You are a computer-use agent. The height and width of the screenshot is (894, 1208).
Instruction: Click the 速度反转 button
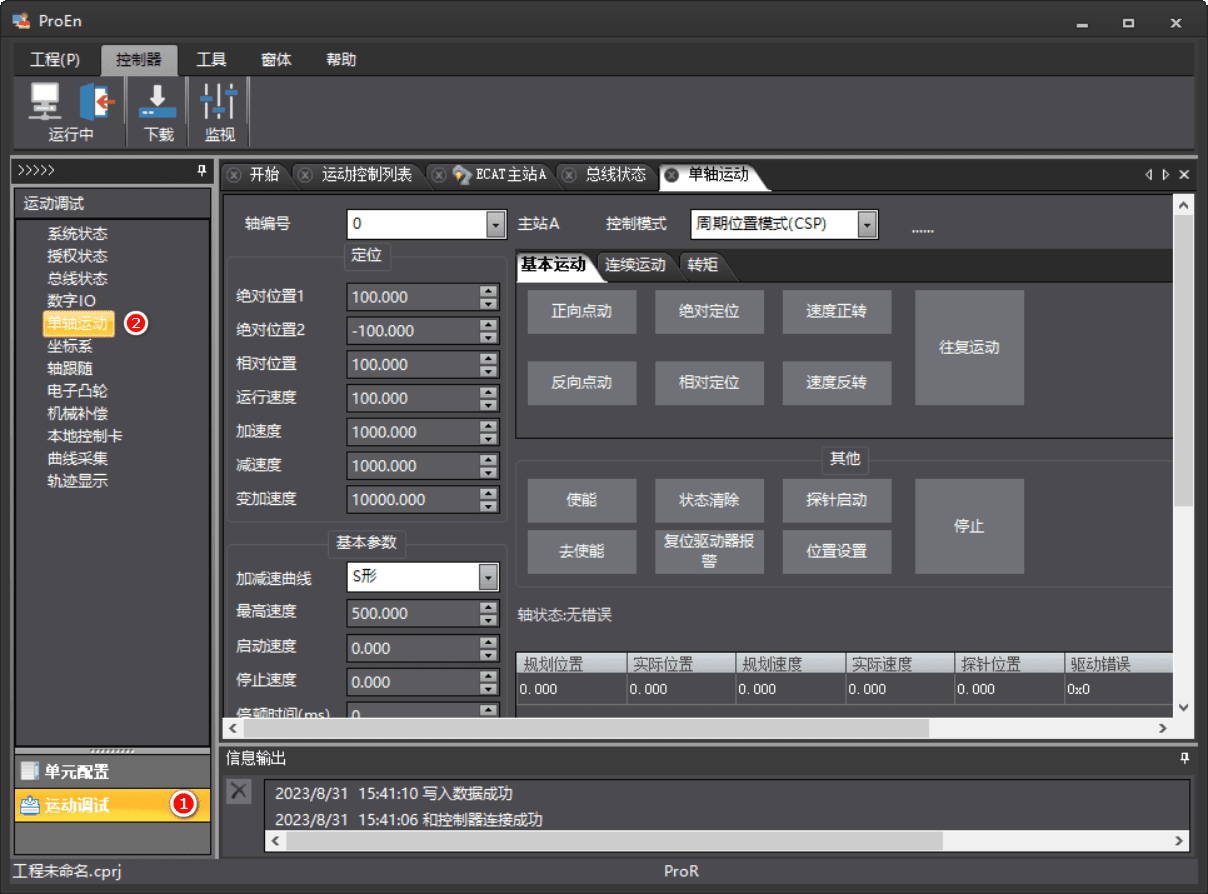(837, 383)
